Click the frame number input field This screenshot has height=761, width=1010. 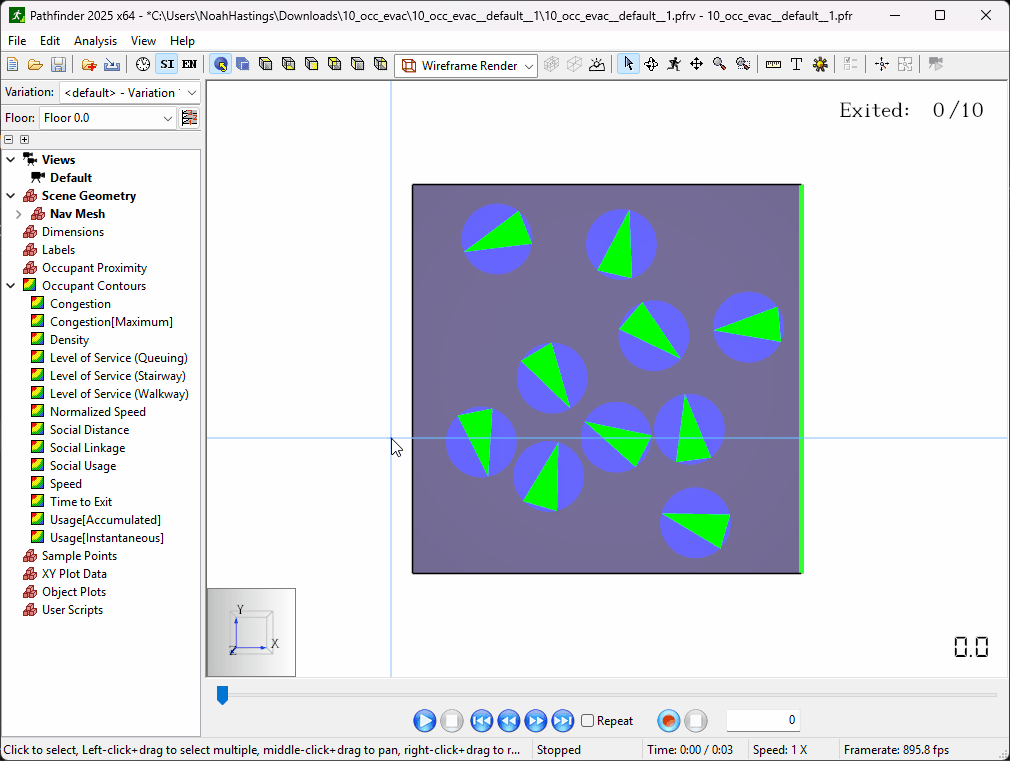pyautogui.click(x=763, y=720)
